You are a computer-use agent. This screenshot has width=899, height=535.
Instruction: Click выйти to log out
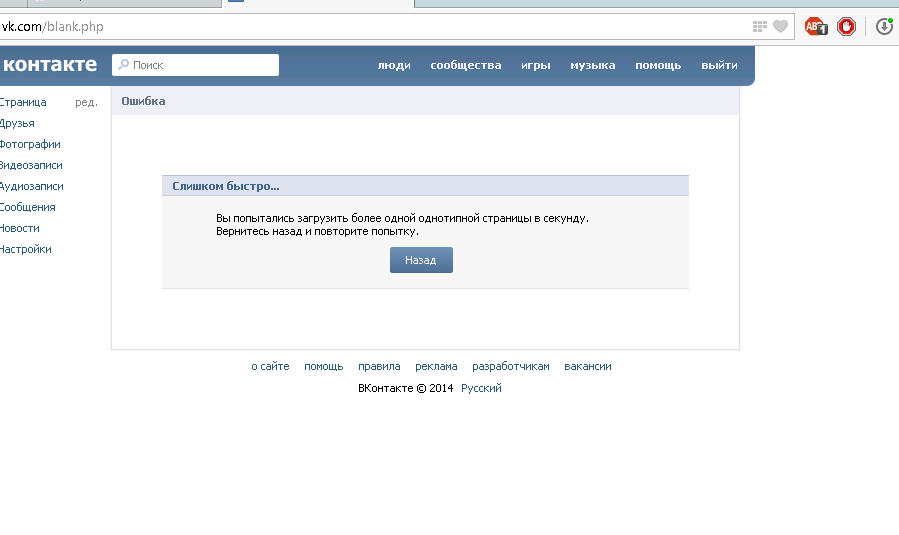(x=719, y=65)
